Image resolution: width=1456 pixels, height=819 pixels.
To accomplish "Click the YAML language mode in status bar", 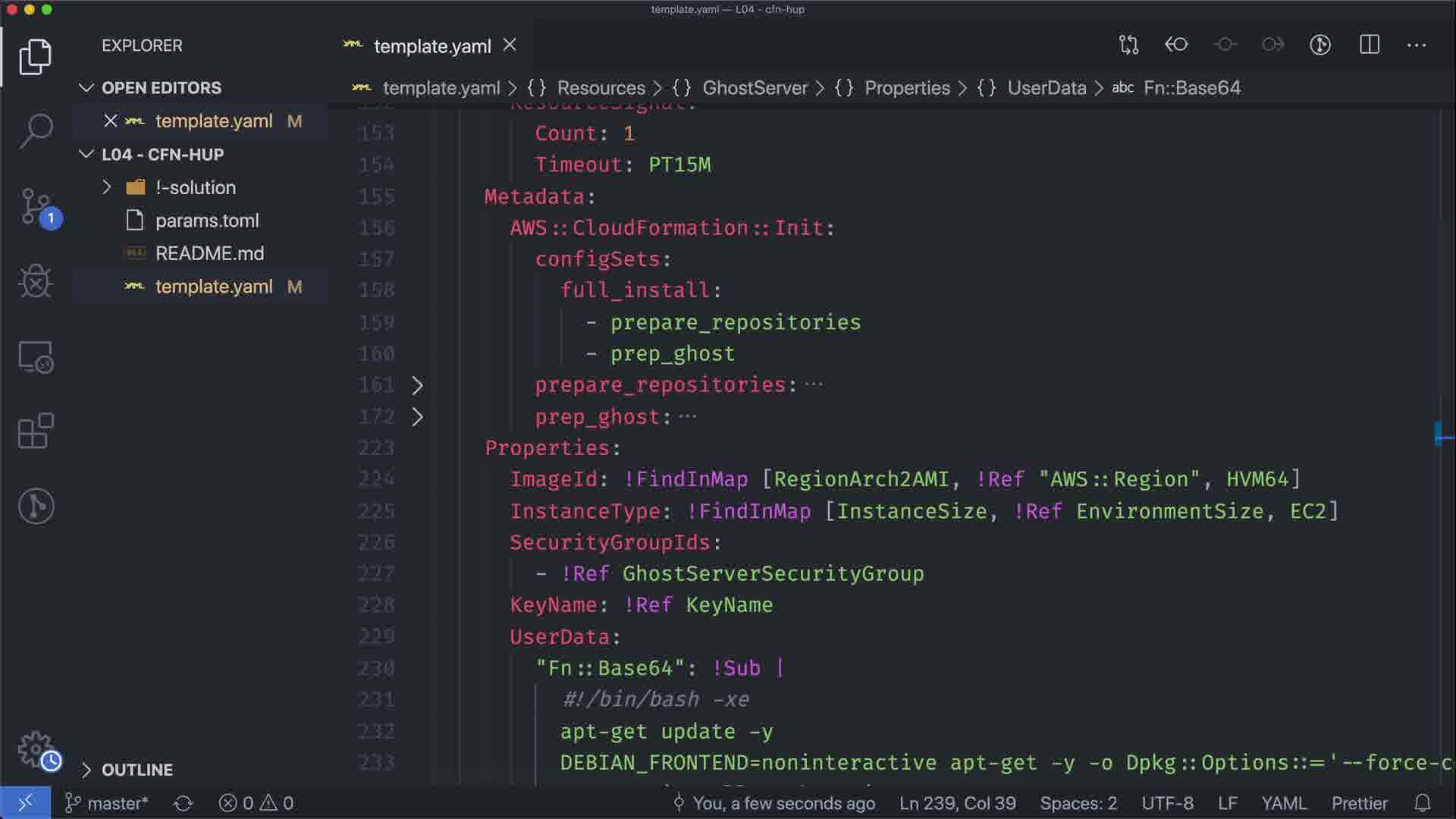I will 1283,803.
